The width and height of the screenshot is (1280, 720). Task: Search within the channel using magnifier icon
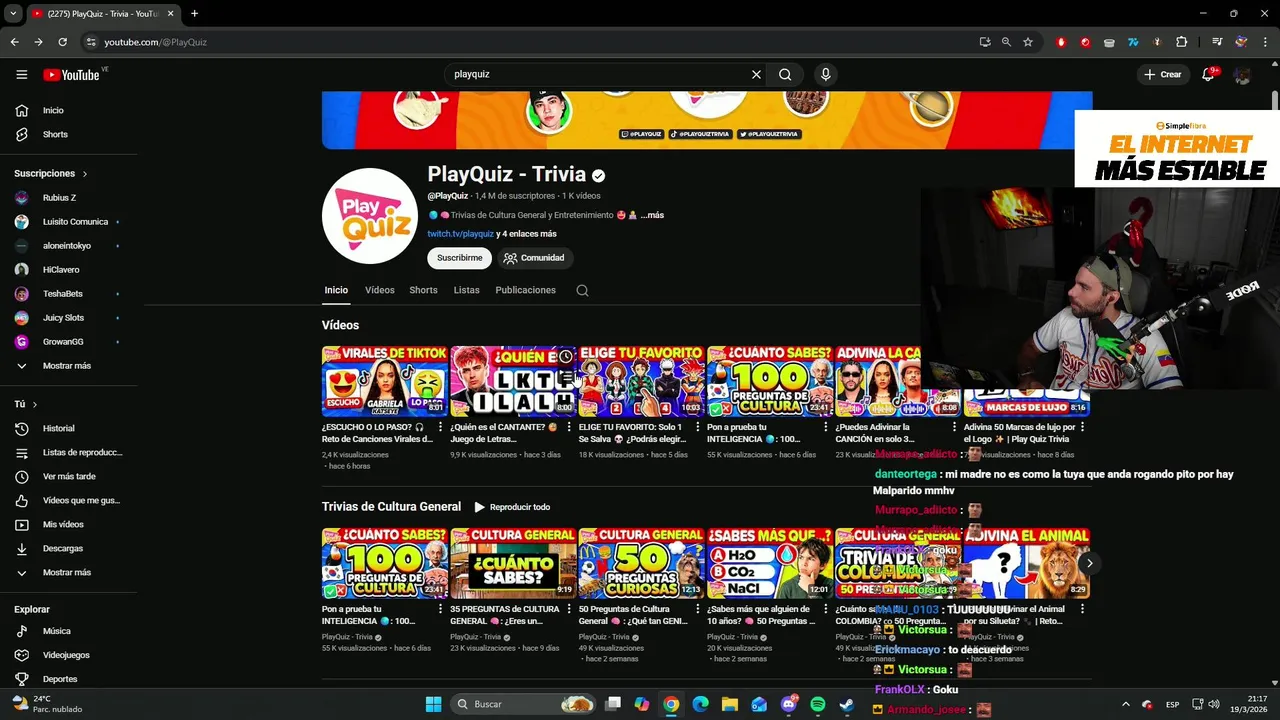point(582,290)
